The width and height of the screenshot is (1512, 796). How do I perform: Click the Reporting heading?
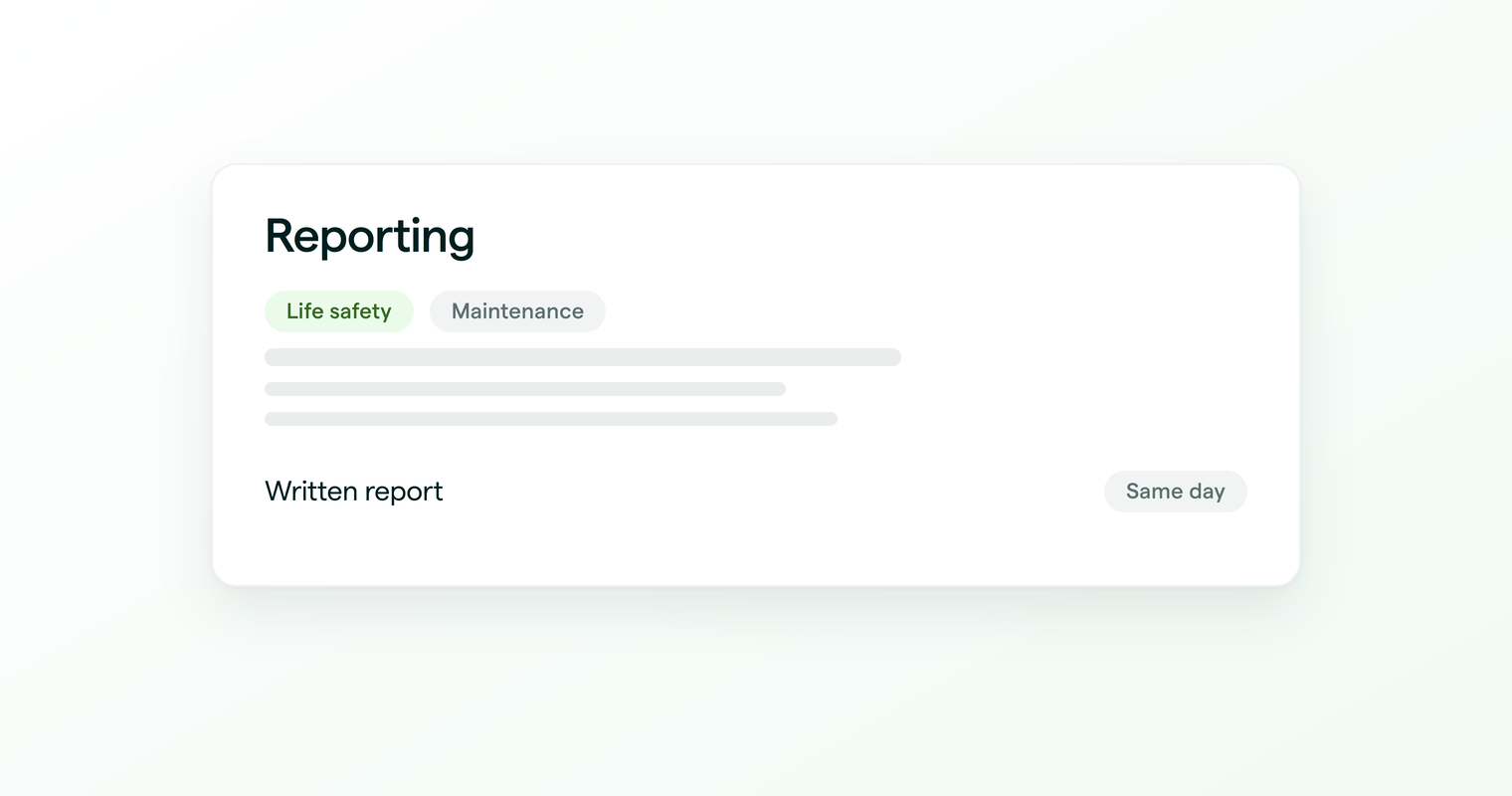[370, 237]
